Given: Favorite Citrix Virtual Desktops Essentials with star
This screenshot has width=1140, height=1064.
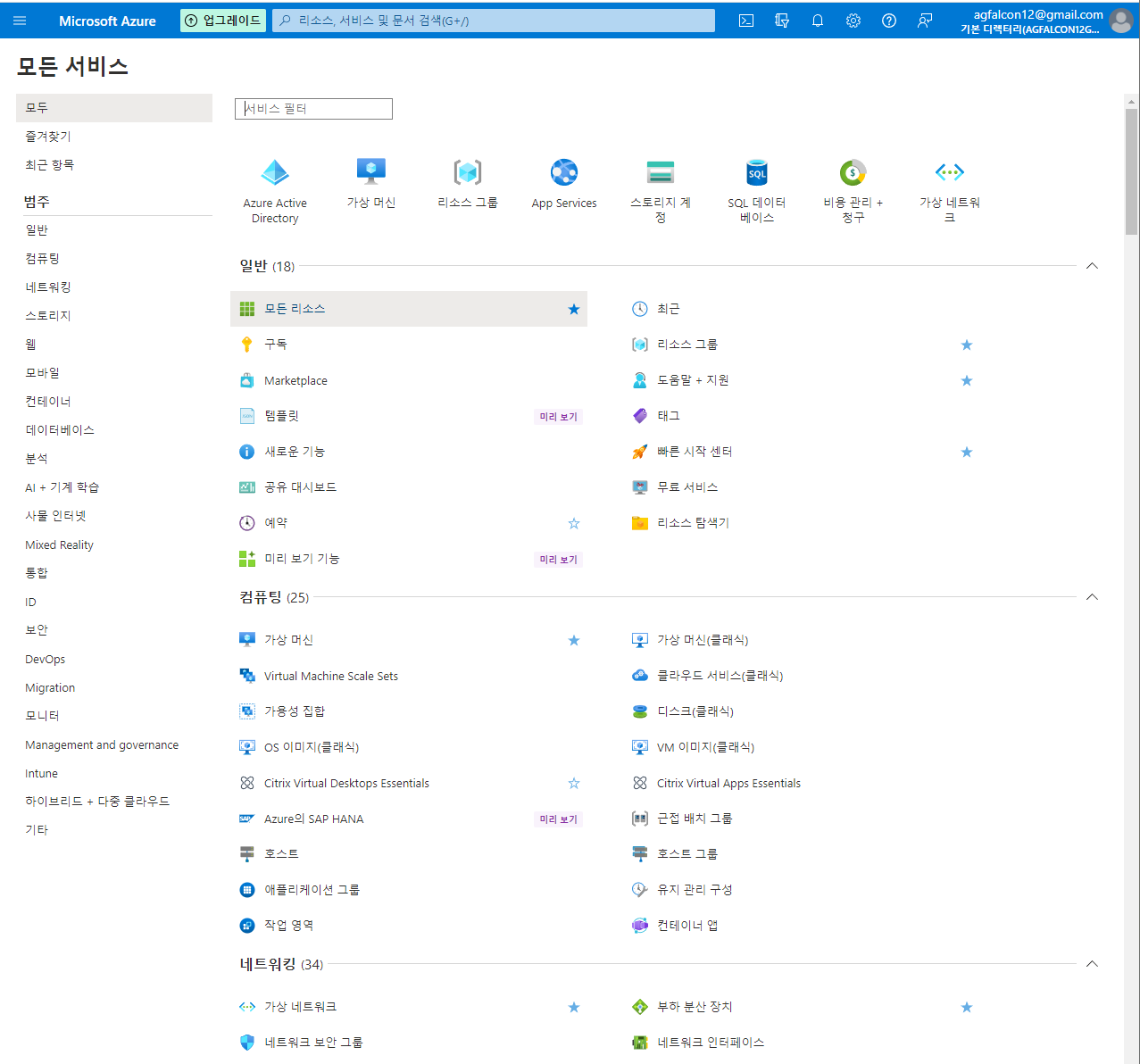Looking at the screenshot, I should coord(574,783).
